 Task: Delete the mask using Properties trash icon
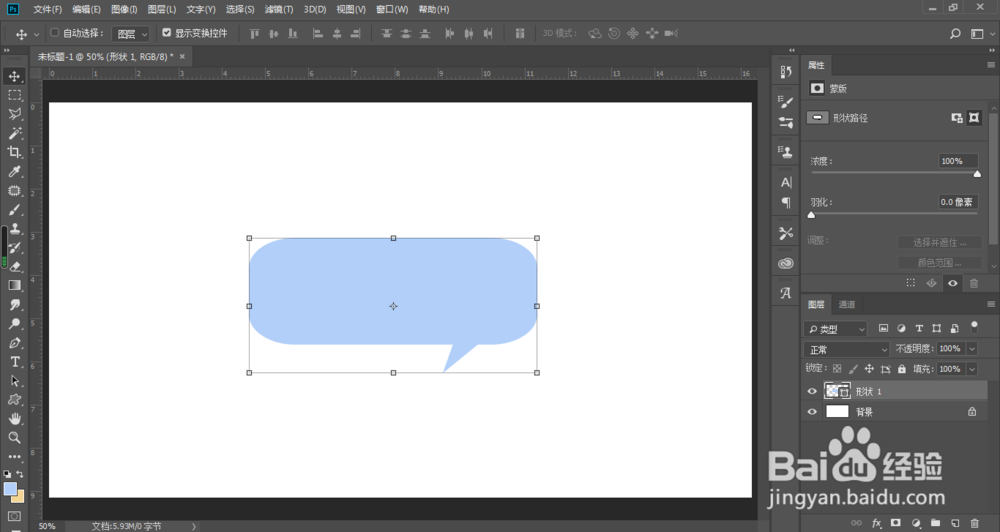(974, 283)
